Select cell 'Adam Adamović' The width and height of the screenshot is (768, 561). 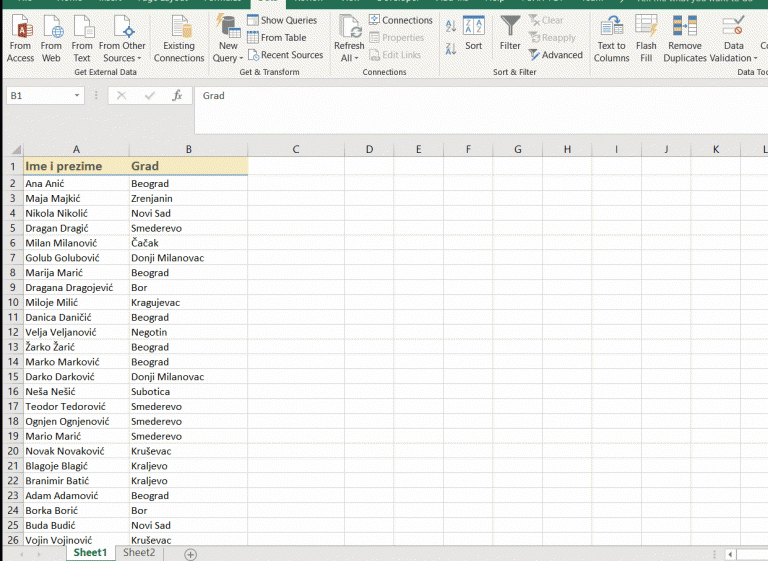[76, 495]
